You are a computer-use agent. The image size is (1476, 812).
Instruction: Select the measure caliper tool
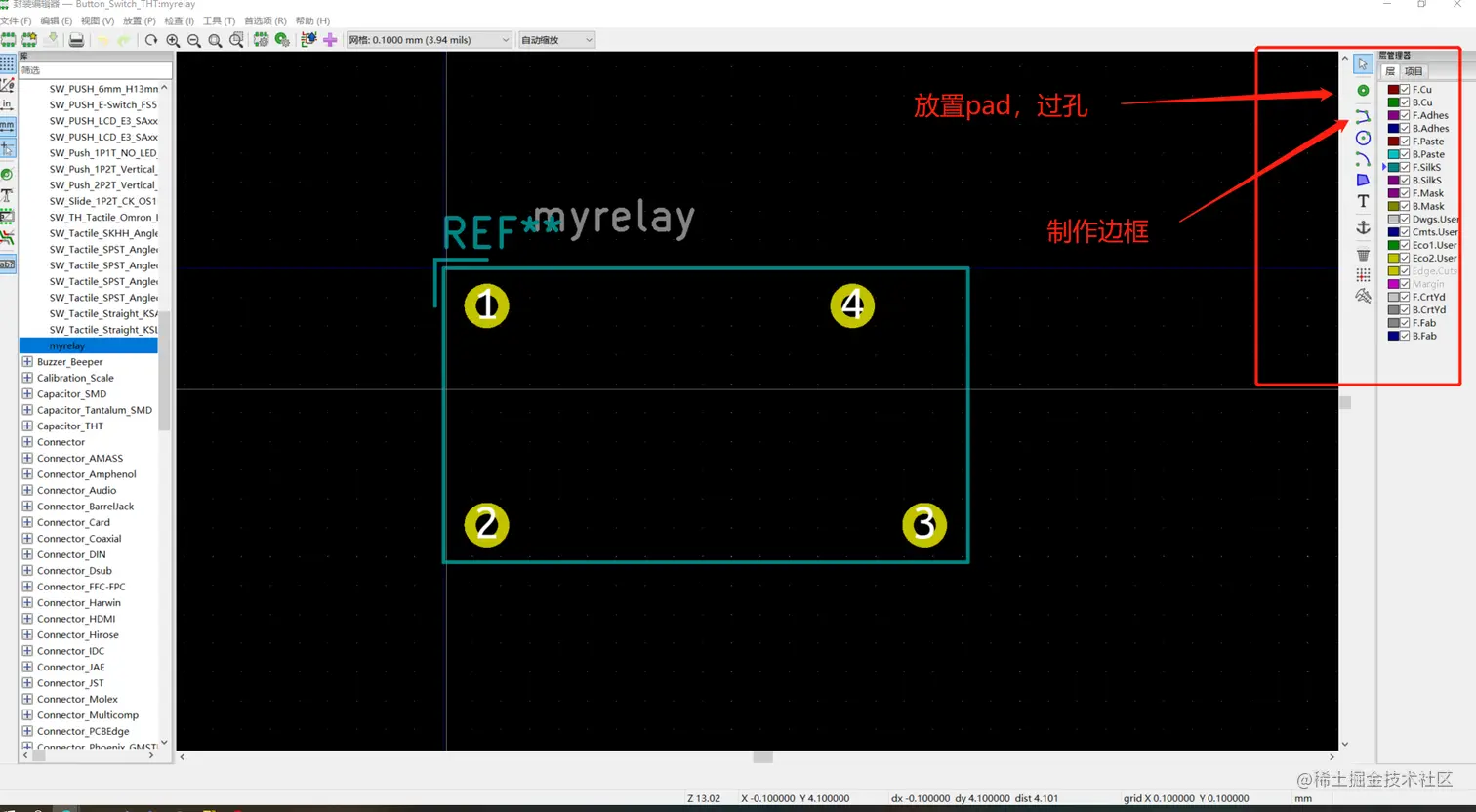click(1363, 296)
